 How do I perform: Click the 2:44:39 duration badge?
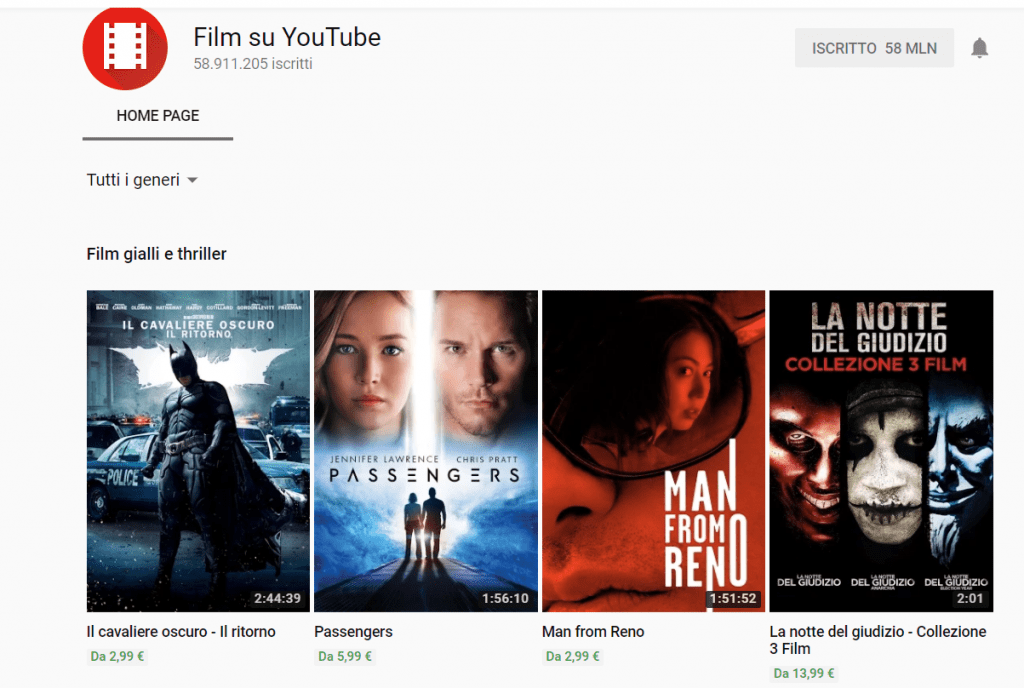[278, 599]
